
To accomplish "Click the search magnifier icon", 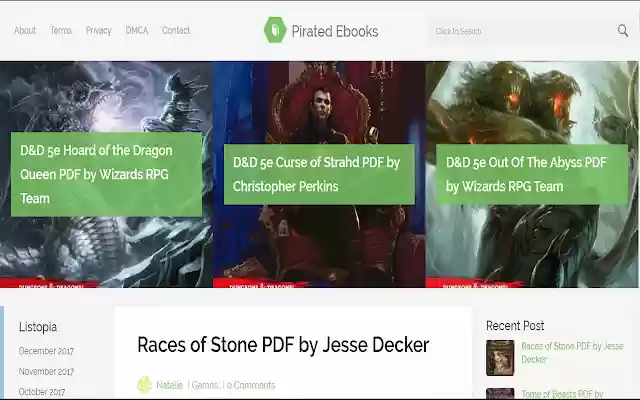I will click(x=622, y=30).
